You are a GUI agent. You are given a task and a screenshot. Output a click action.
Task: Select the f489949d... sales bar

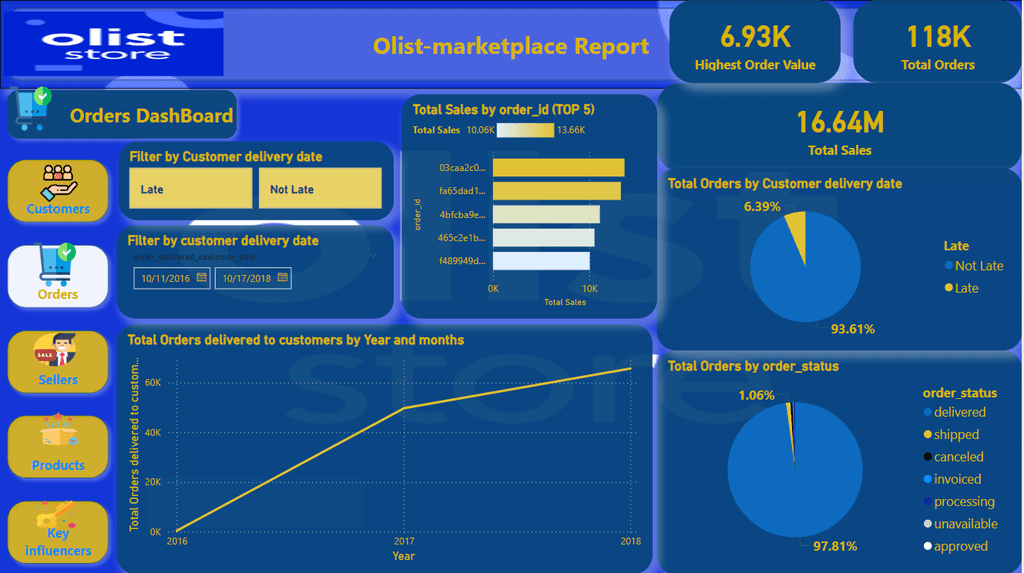[x=541, y=261]
